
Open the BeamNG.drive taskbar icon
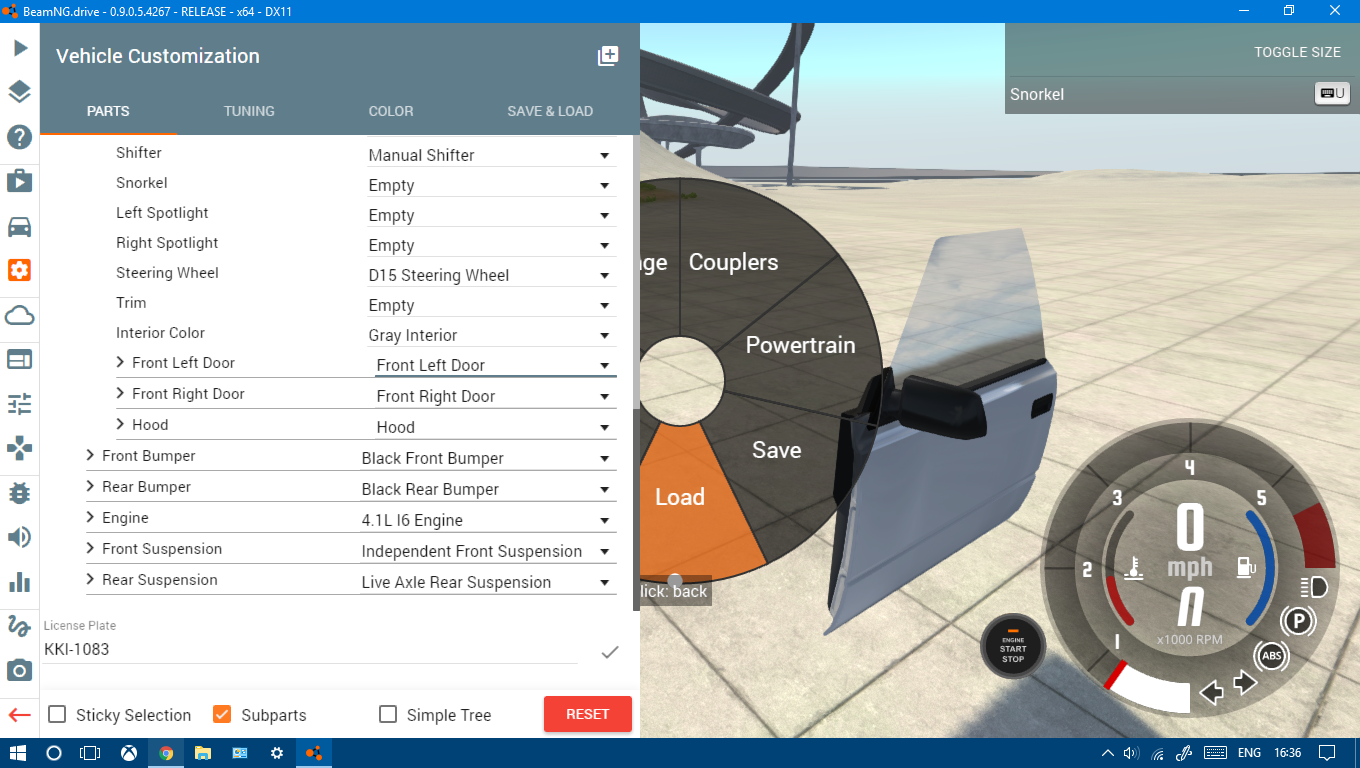(x=314, y=753)
